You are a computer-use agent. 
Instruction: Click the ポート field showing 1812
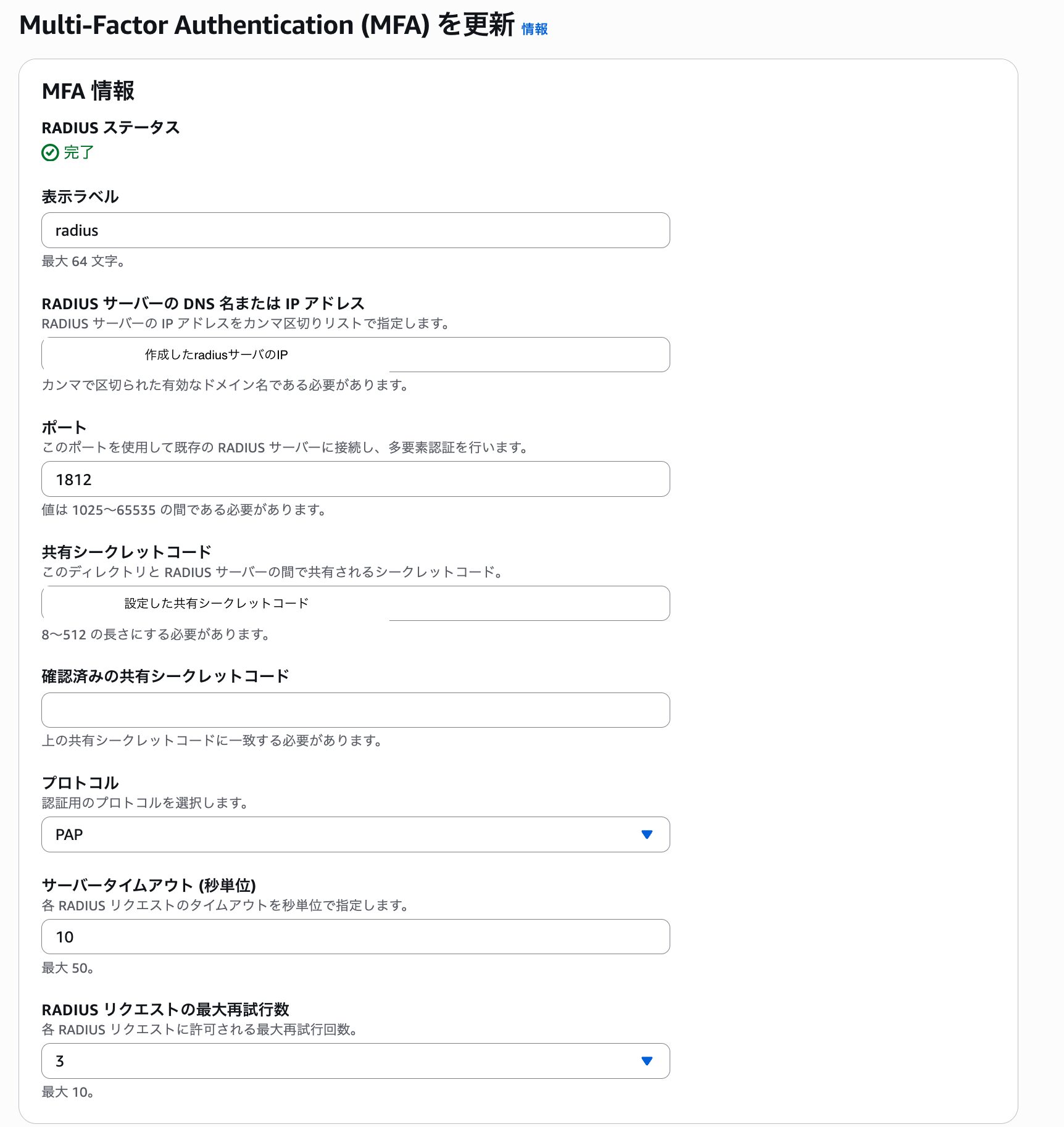tap(355, 479)
